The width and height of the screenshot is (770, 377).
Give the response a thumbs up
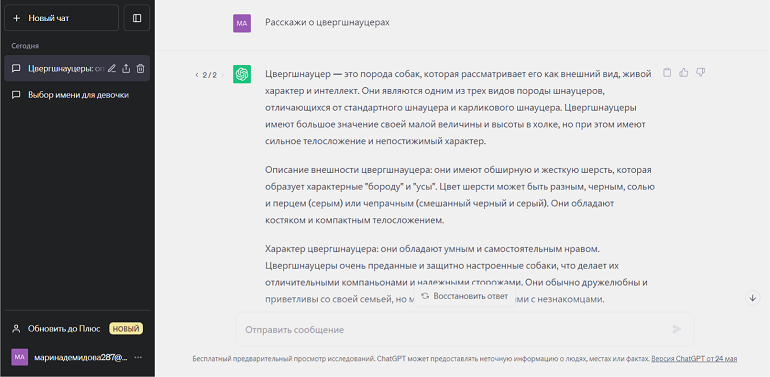pos(684,73)
